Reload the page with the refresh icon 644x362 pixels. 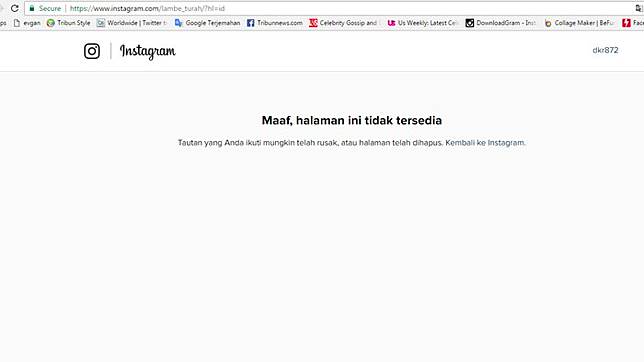point(15,8)
